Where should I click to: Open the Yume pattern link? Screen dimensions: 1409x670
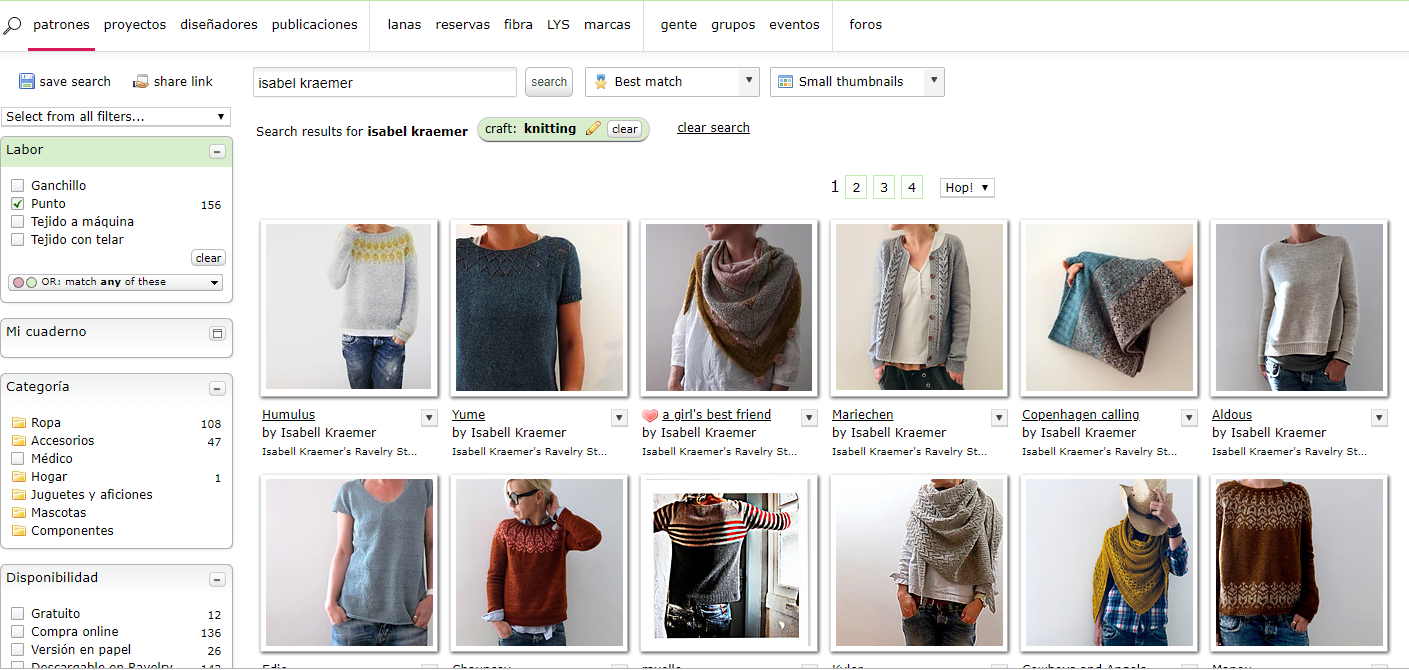(x=468, y=415)
